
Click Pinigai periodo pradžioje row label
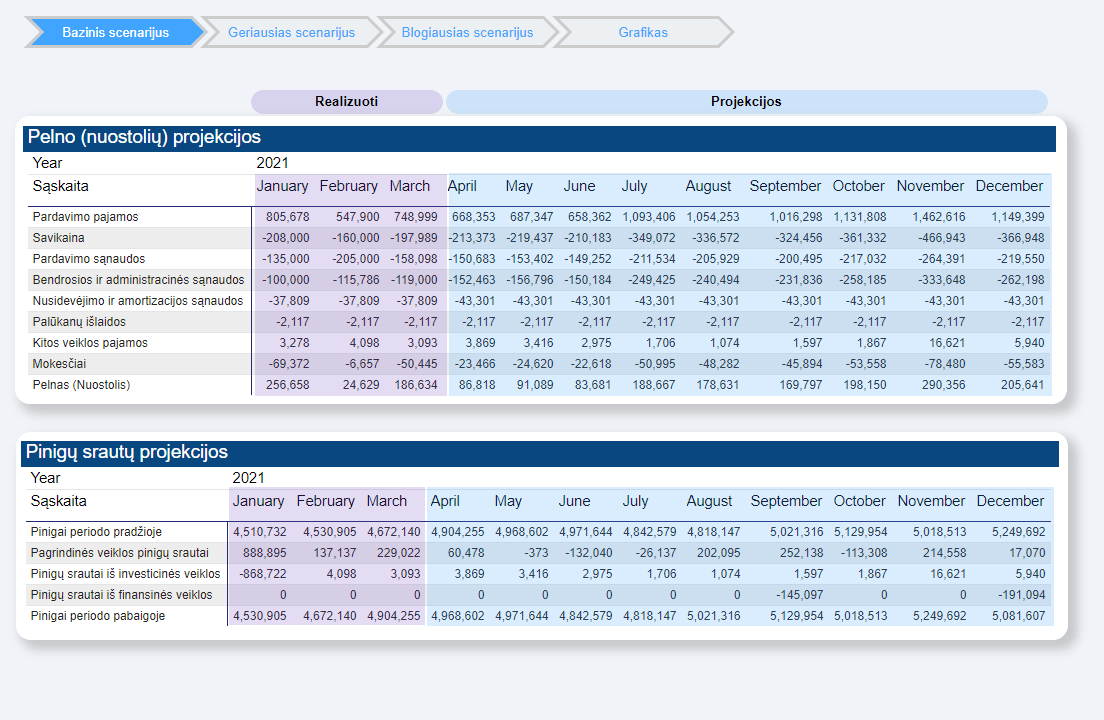[x=96, y=532]
